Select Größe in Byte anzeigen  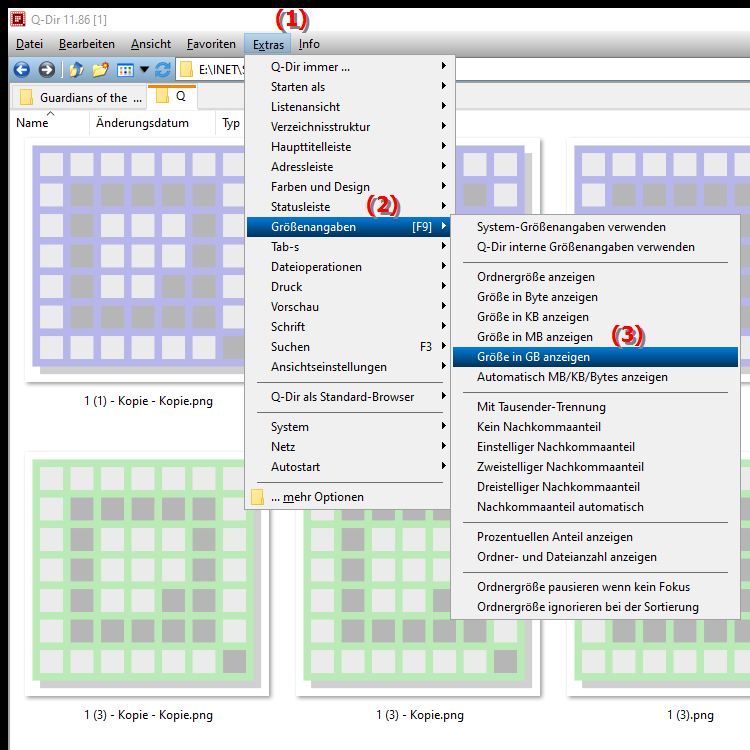(x=595, y=297)
